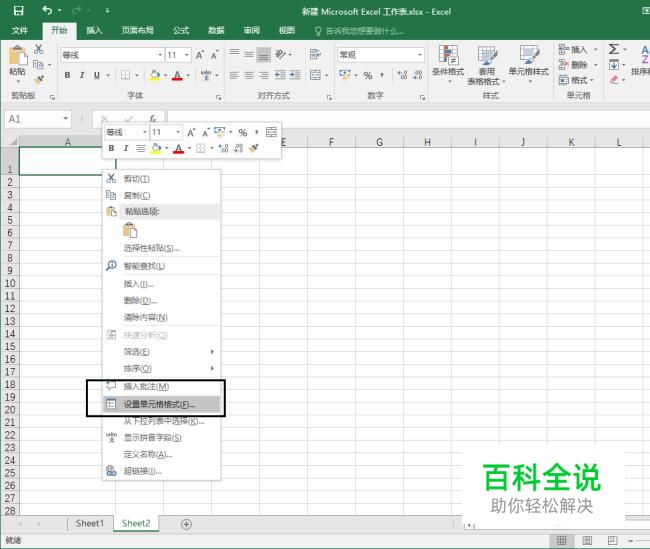Add a new sheet with plus button
Screen dimensions: 650x549
(186, 524)
